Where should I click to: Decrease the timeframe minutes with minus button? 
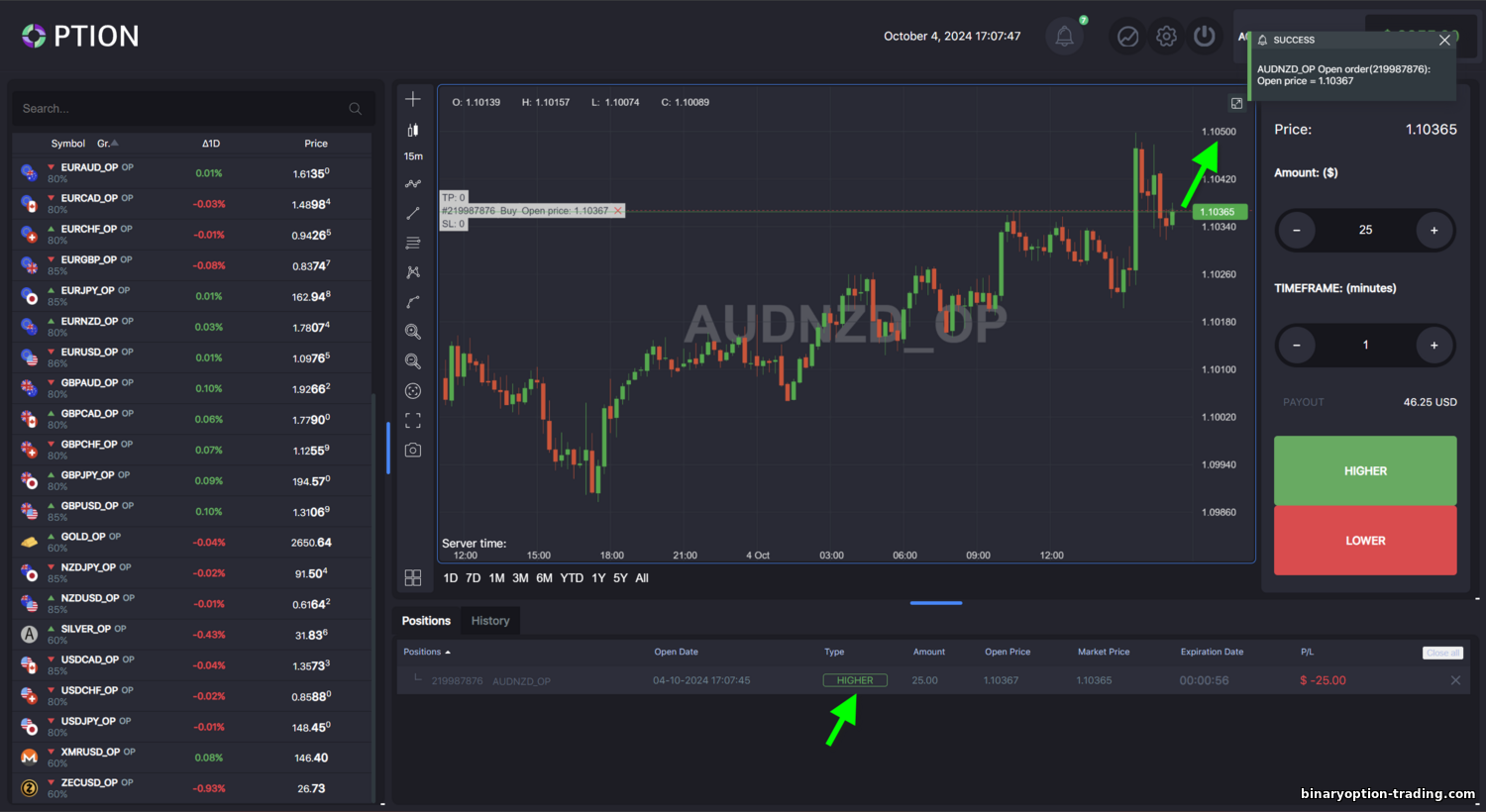pyautogui.click(x=1296, y=345)
